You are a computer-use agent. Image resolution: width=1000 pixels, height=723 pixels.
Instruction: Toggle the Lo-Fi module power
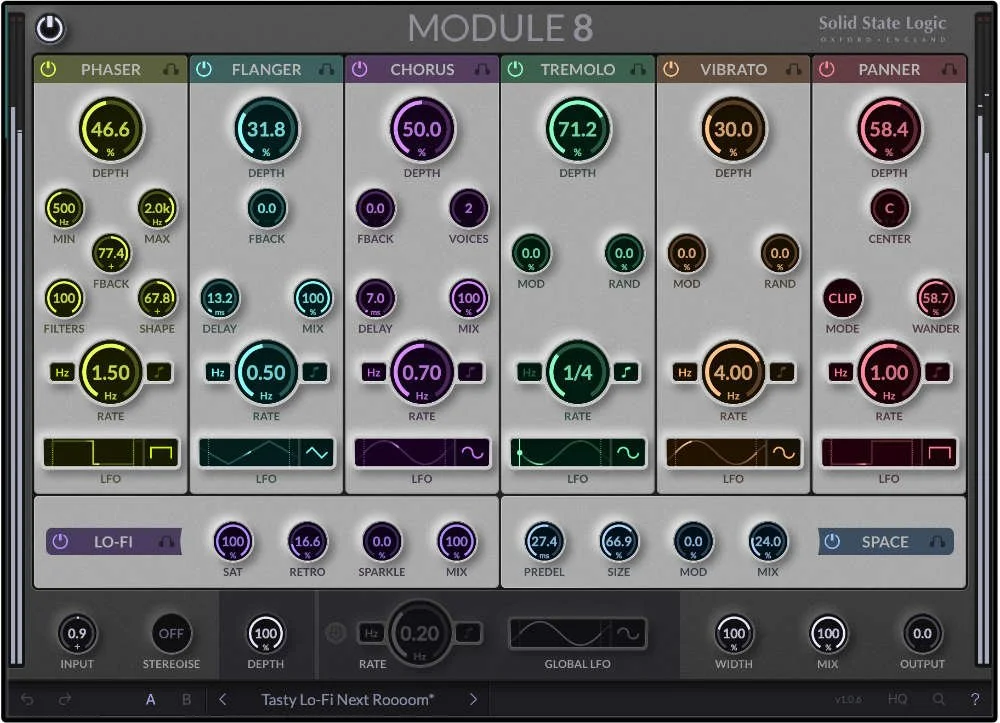click(x=60, y=541)
